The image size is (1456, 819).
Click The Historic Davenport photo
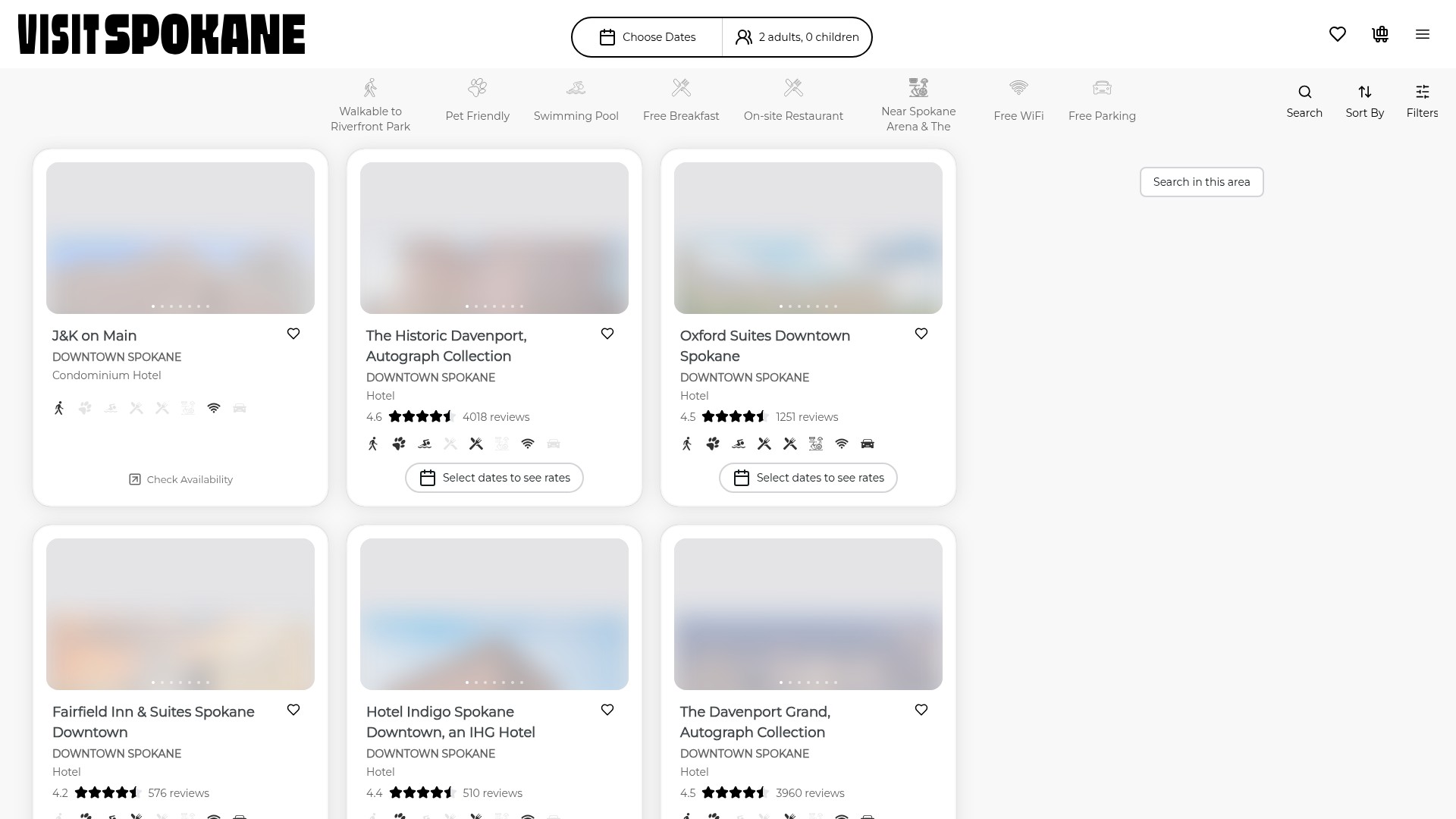click(494, 238)
